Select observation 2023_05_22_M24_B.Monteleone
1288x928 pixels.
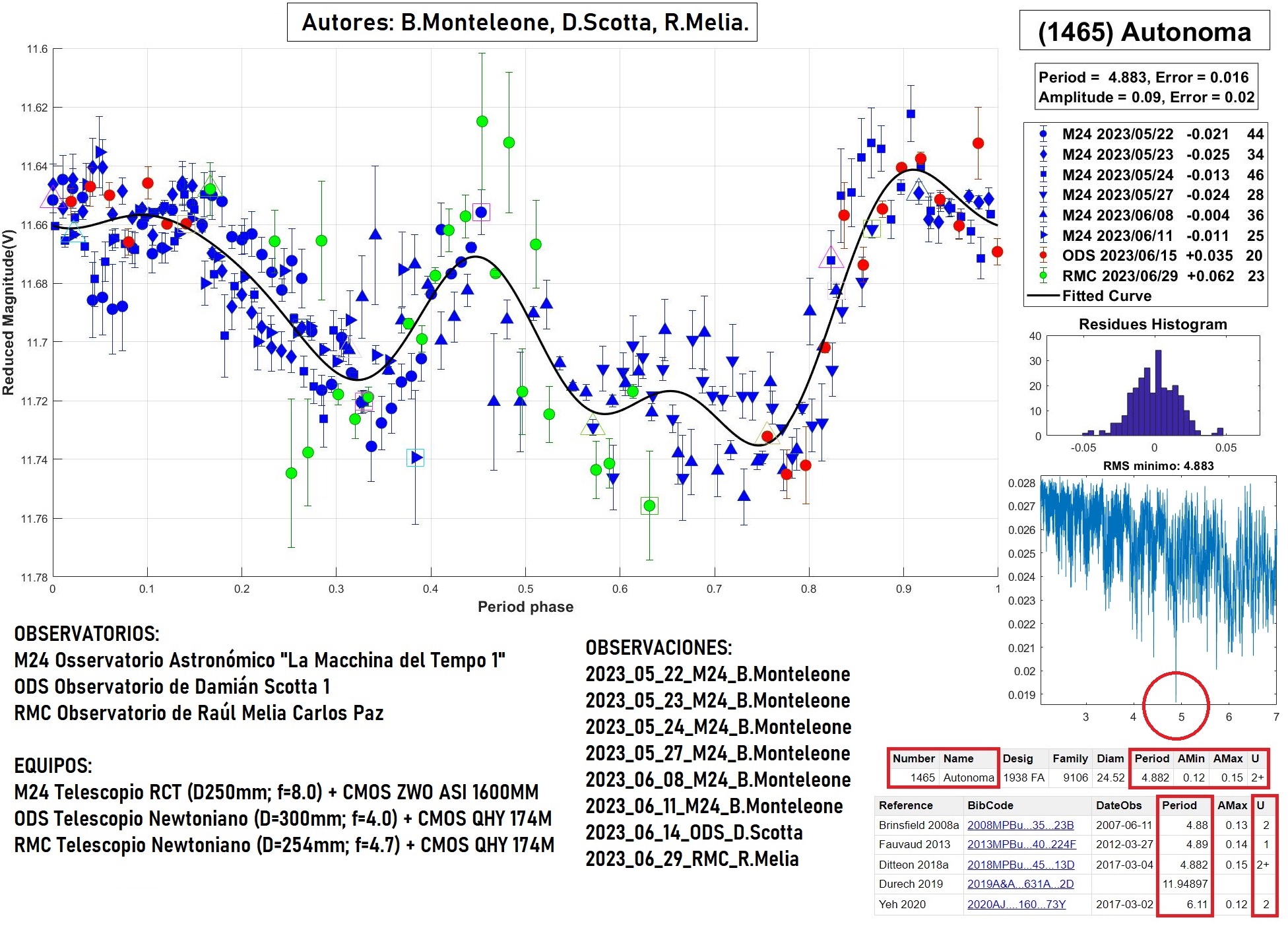click(x=718, y=674)
